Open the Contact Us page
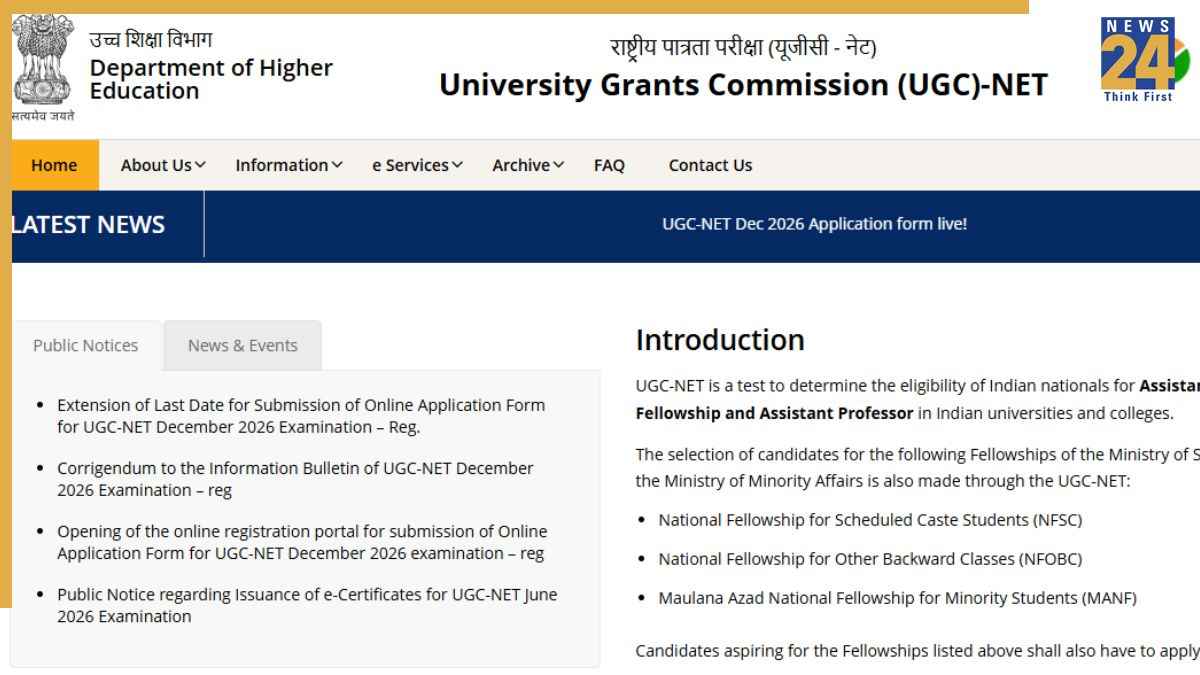The image size is (1200, 675). (710, 165)
